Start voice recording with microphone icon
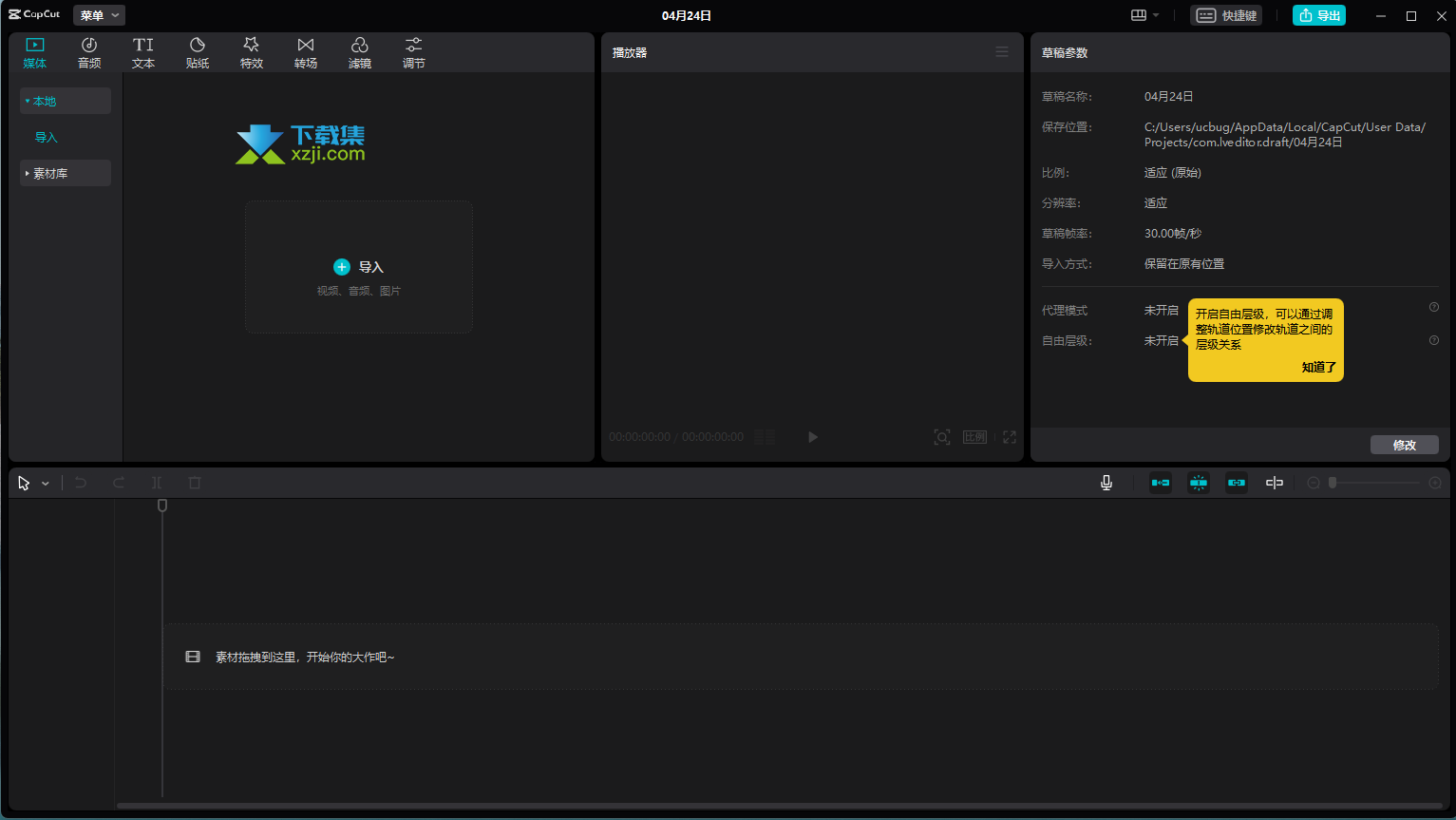 pos(1106,483)
